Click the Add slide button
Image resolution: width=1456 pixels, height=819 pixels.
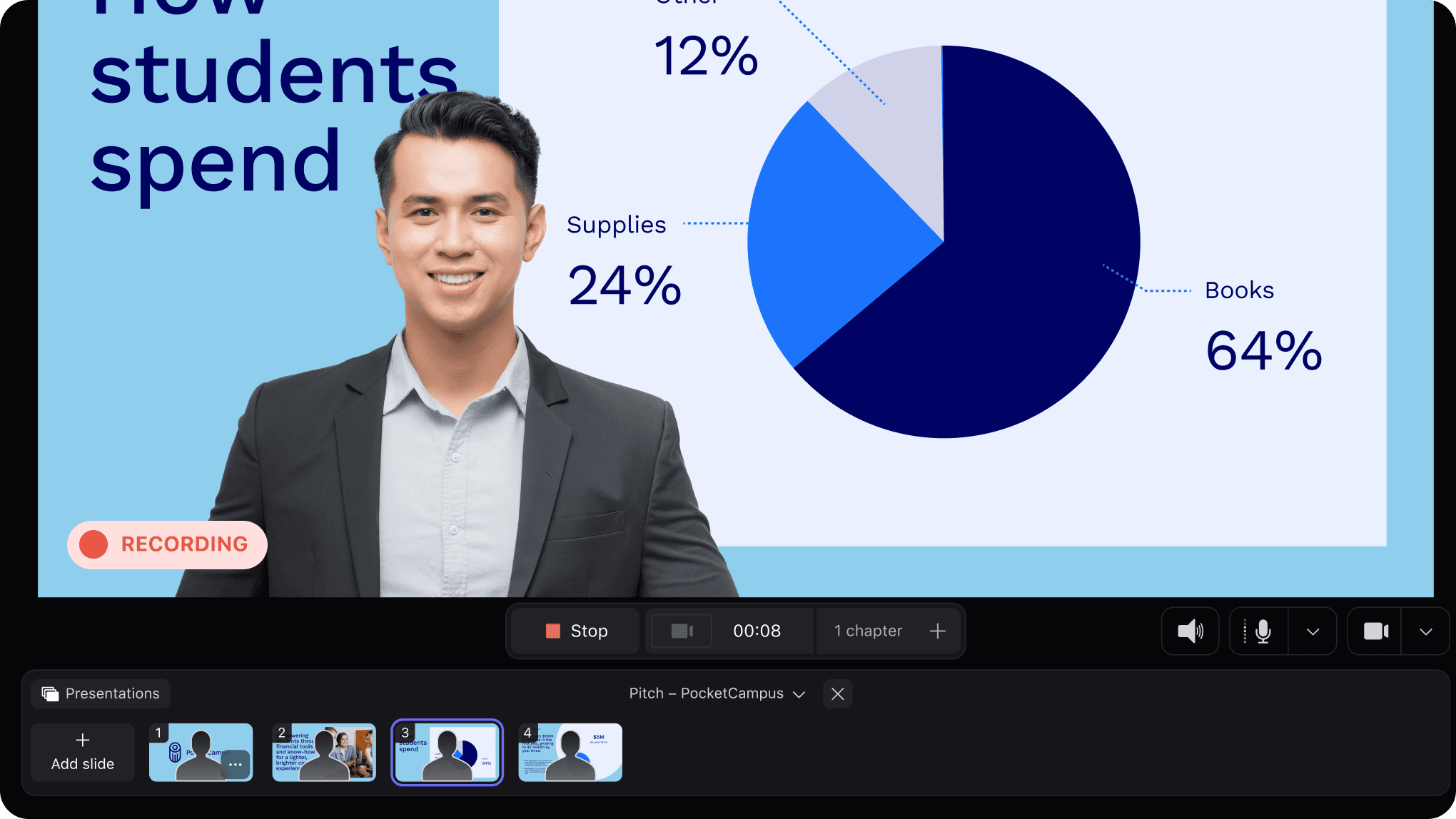[x=83, y=752]
